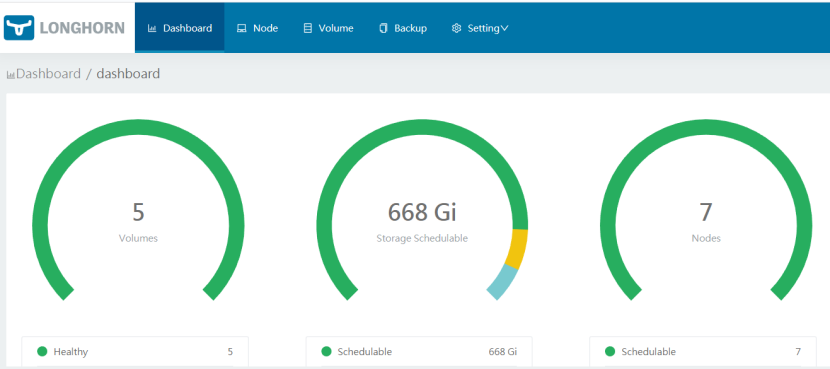The width and height of the screenshot is (830, 369).
Task: Click the Schedulable 668 Gi legend value
Action: pyautogui.click(x=502, y=352)
